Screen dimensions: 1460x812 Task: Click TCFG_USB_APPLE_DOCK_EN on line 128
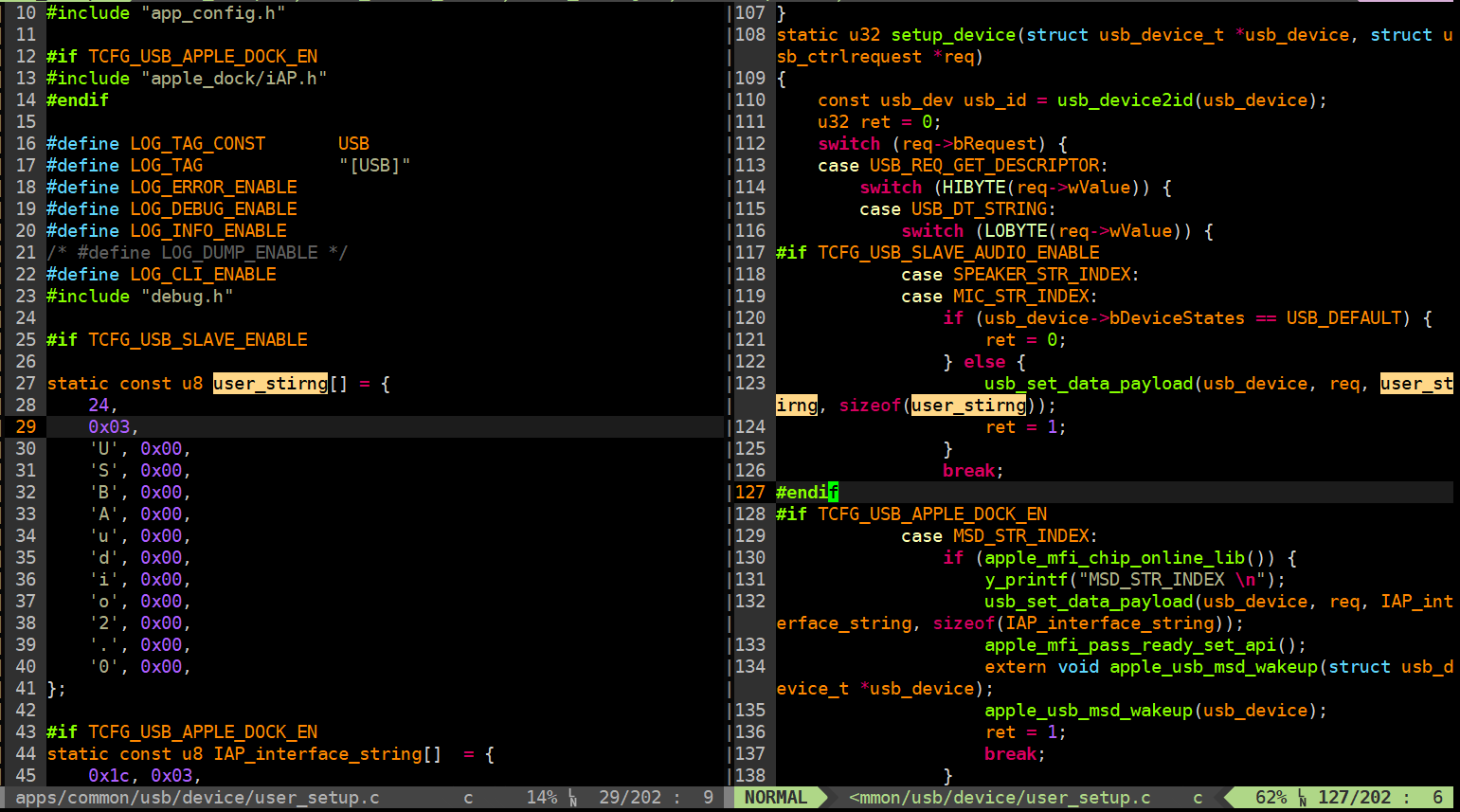click(932, 514)
